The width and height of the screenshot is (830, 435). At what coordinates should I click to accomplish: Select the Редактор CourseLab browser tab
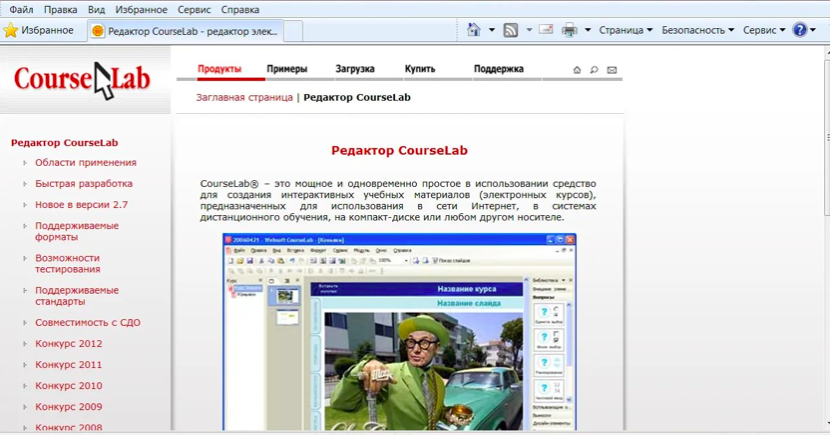185,31
